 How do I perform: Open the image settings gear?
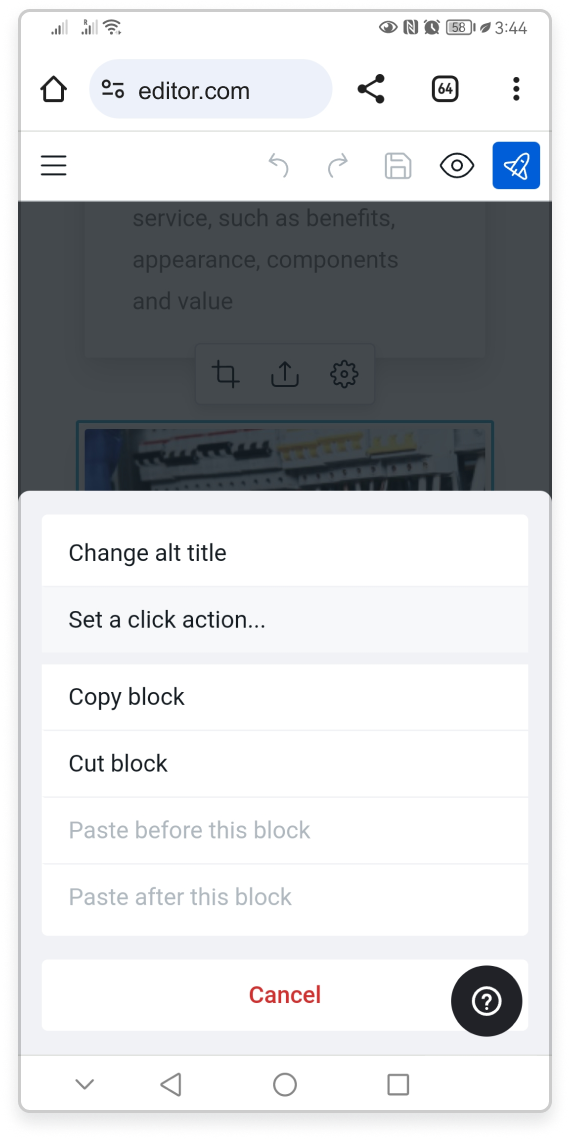pos(344,374)
